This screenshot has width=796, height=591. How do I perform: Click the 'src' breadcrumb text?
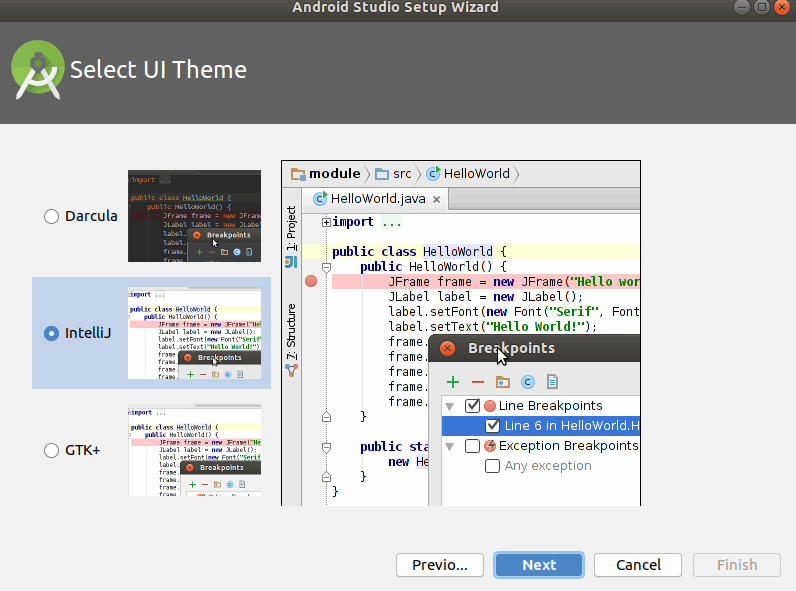(402, 174)
